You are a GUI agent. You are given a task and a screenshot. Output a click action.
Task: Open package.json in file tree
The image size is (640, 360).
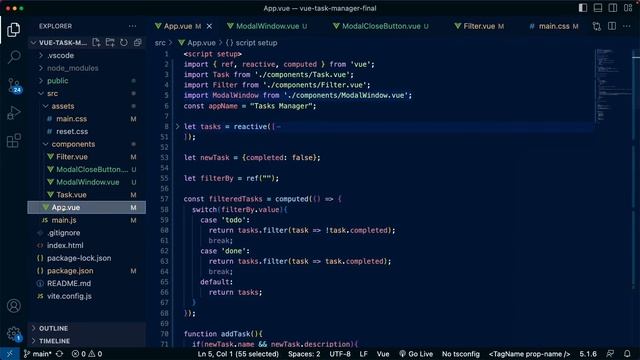click(x=70, y=271)
